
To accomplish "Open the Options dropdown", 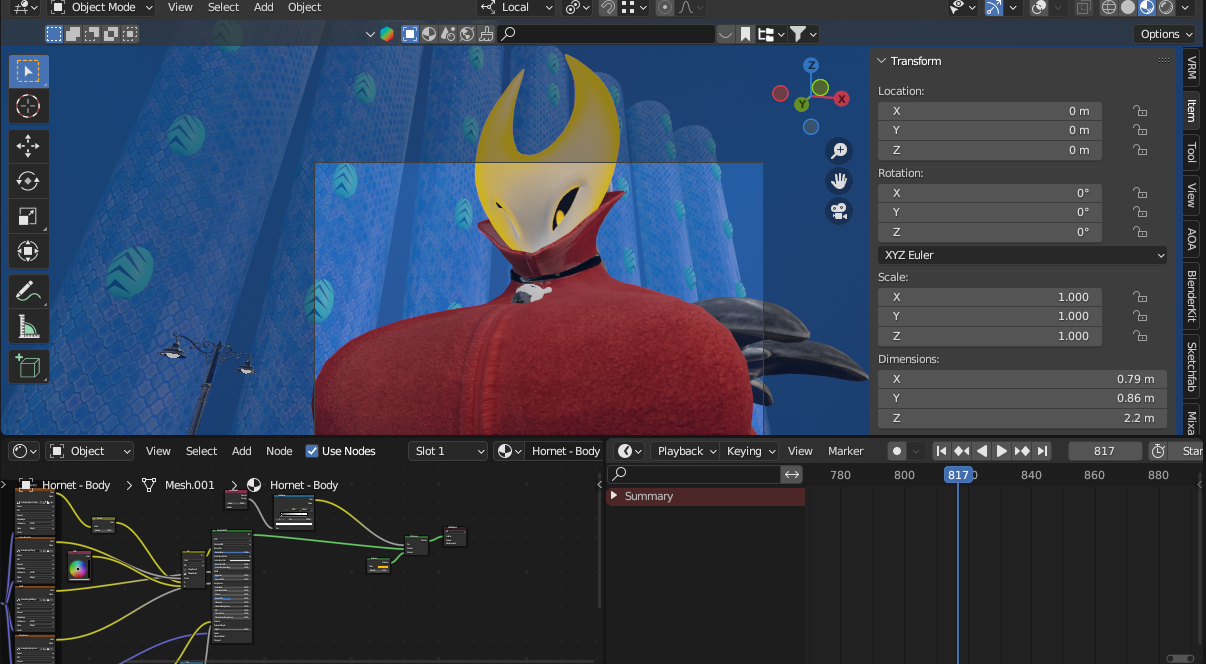I will (x=1166, y=34).
